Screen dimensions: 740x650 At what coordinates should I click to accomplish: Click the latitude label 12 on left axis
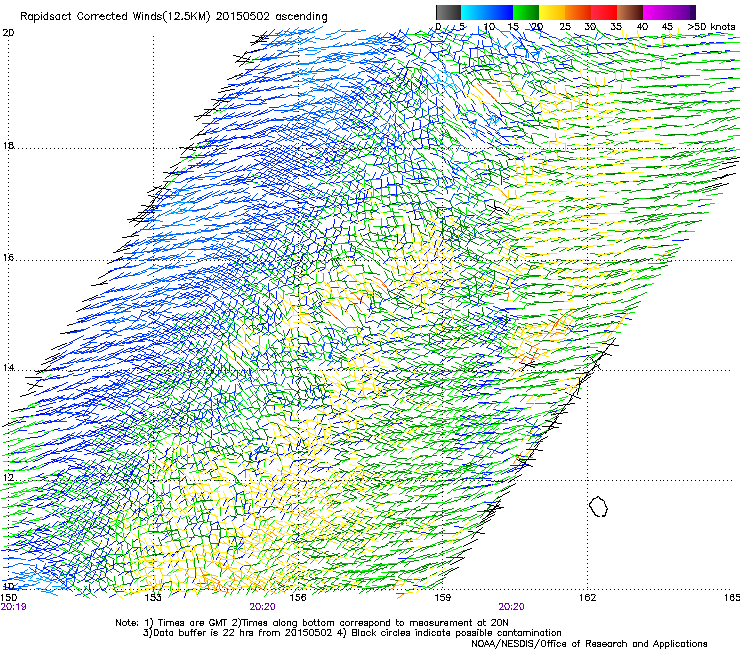8,477
